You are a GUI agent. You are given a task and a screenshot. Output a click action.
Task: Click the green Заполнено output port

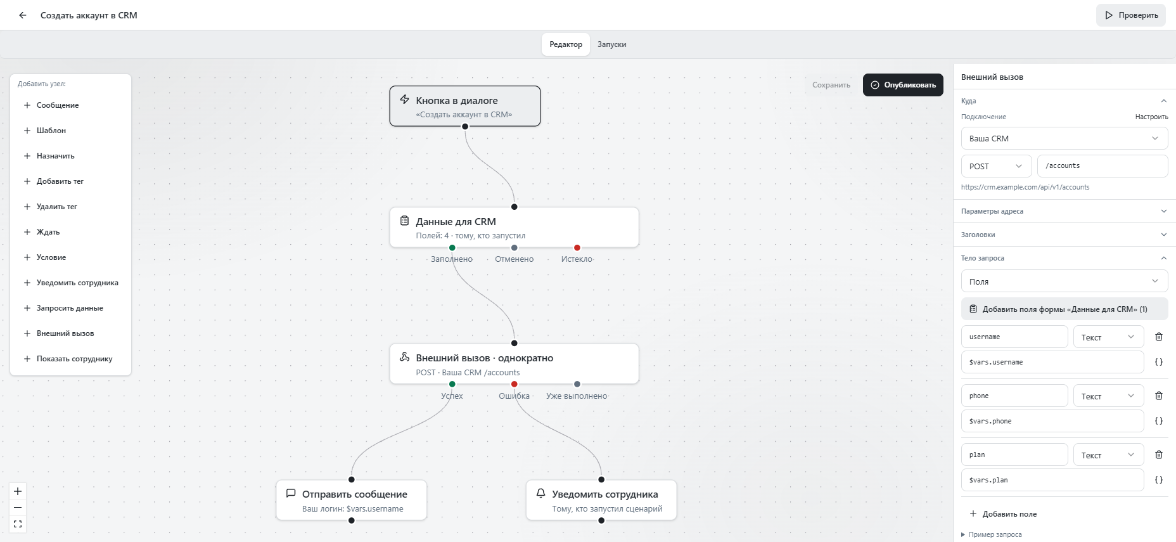452,247
